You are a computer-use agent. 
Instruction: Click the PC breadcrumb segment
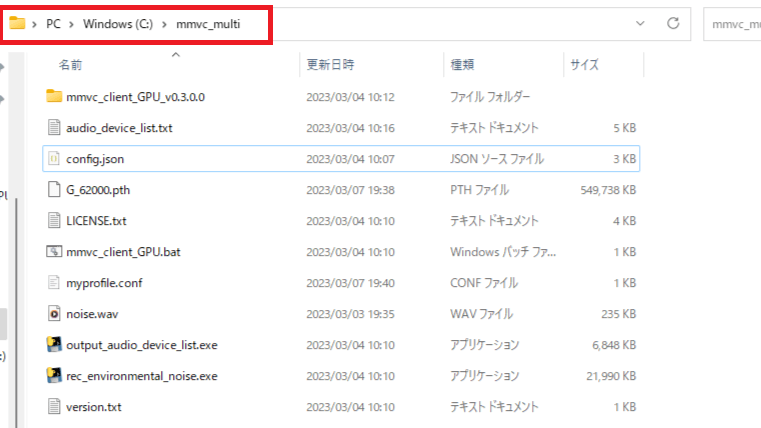tap(53, 24)
